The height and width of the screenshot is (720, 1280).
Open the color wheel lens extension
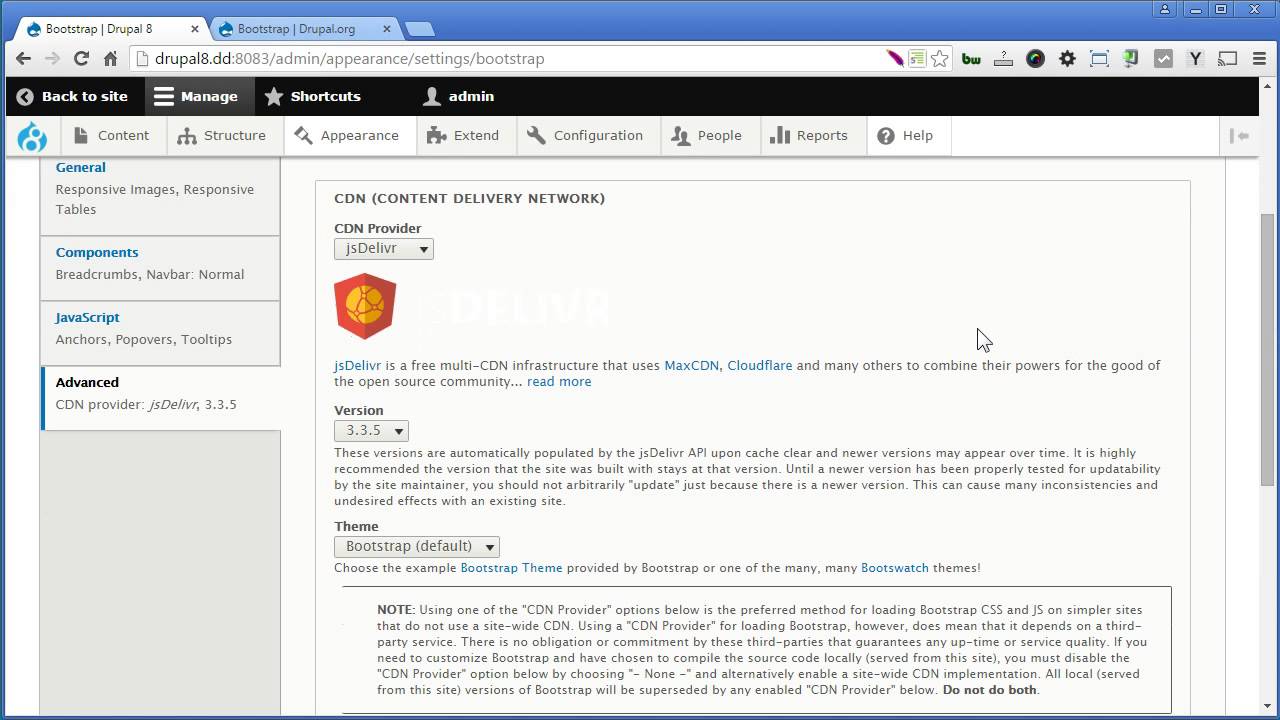coord(1035,59)
